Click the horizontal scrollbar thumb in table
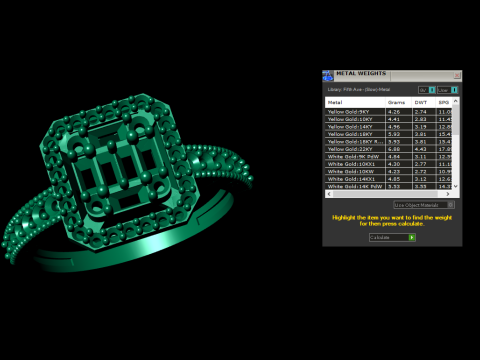 coord(385,194)
